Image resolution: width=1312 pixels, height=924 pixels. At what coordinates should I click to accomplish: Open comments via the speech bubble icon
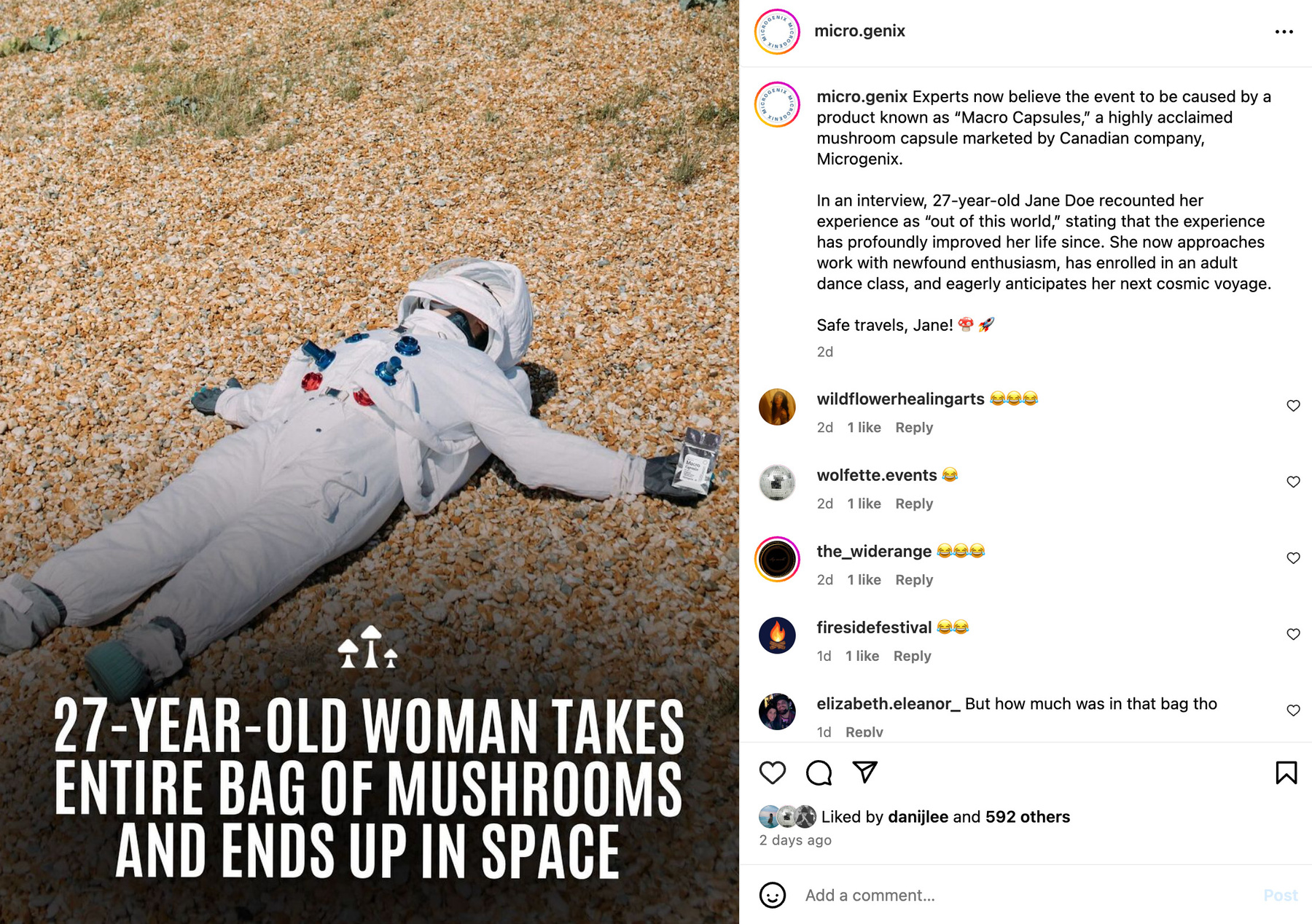[x=819, y=772]
